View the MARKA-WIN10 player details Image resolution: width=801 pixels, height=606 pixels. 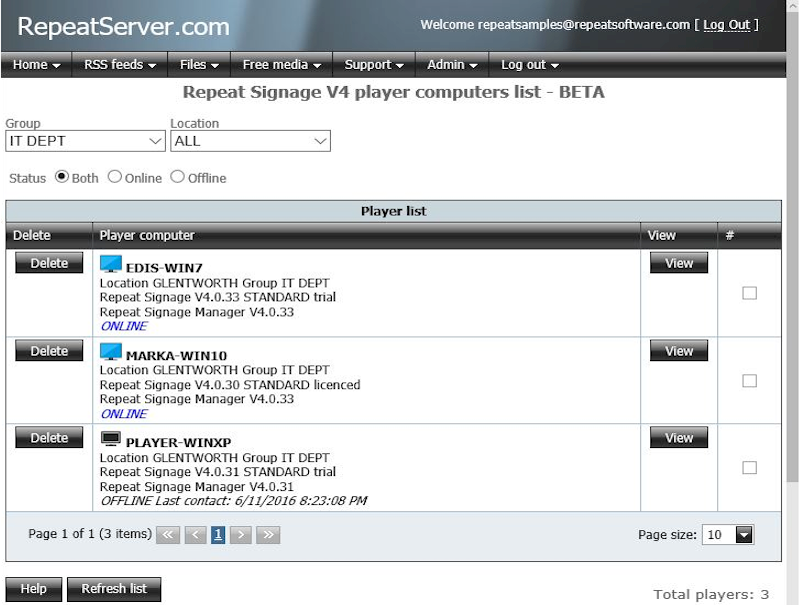point(679,351)
